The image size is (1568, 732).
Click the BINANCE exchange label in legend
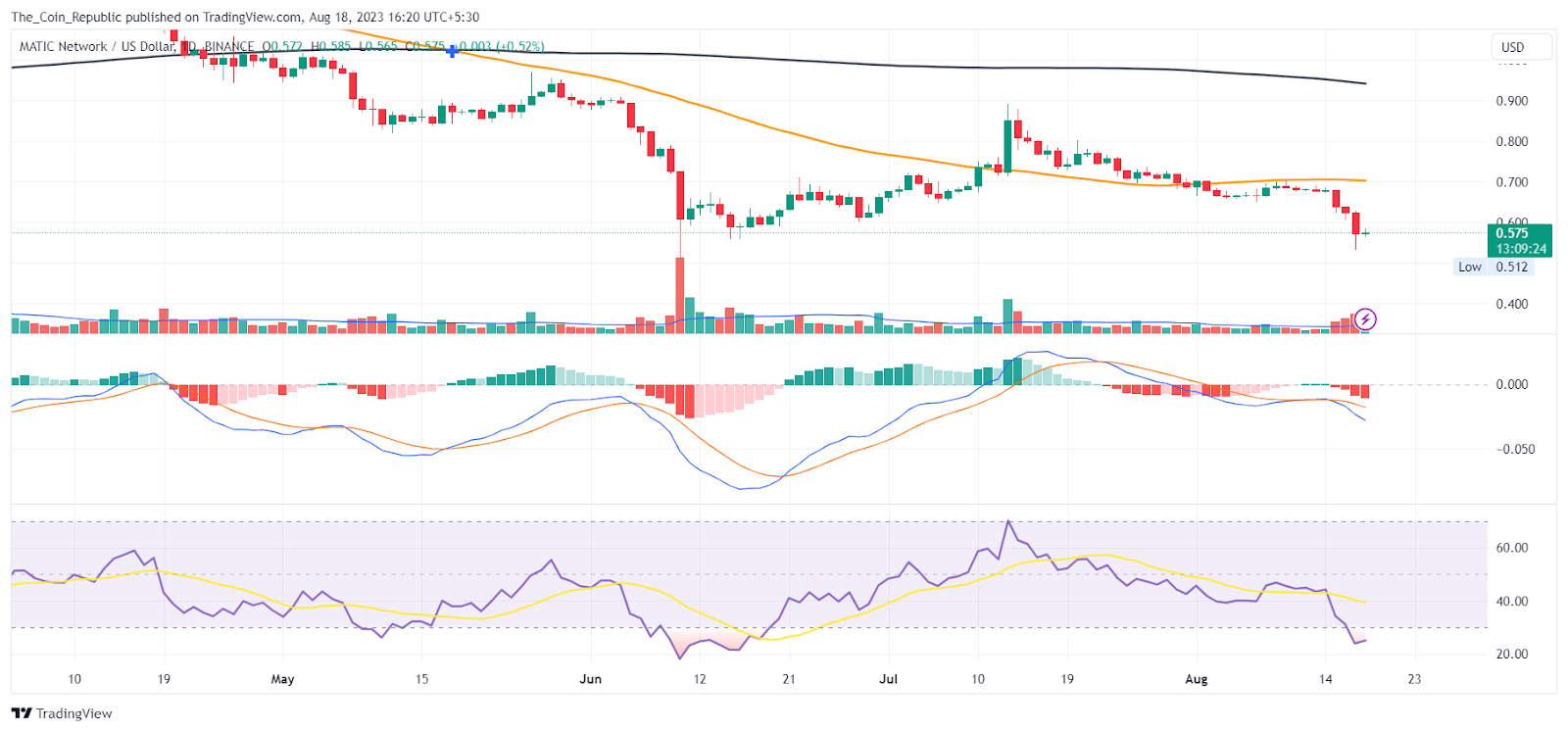[x=229, y=46]
